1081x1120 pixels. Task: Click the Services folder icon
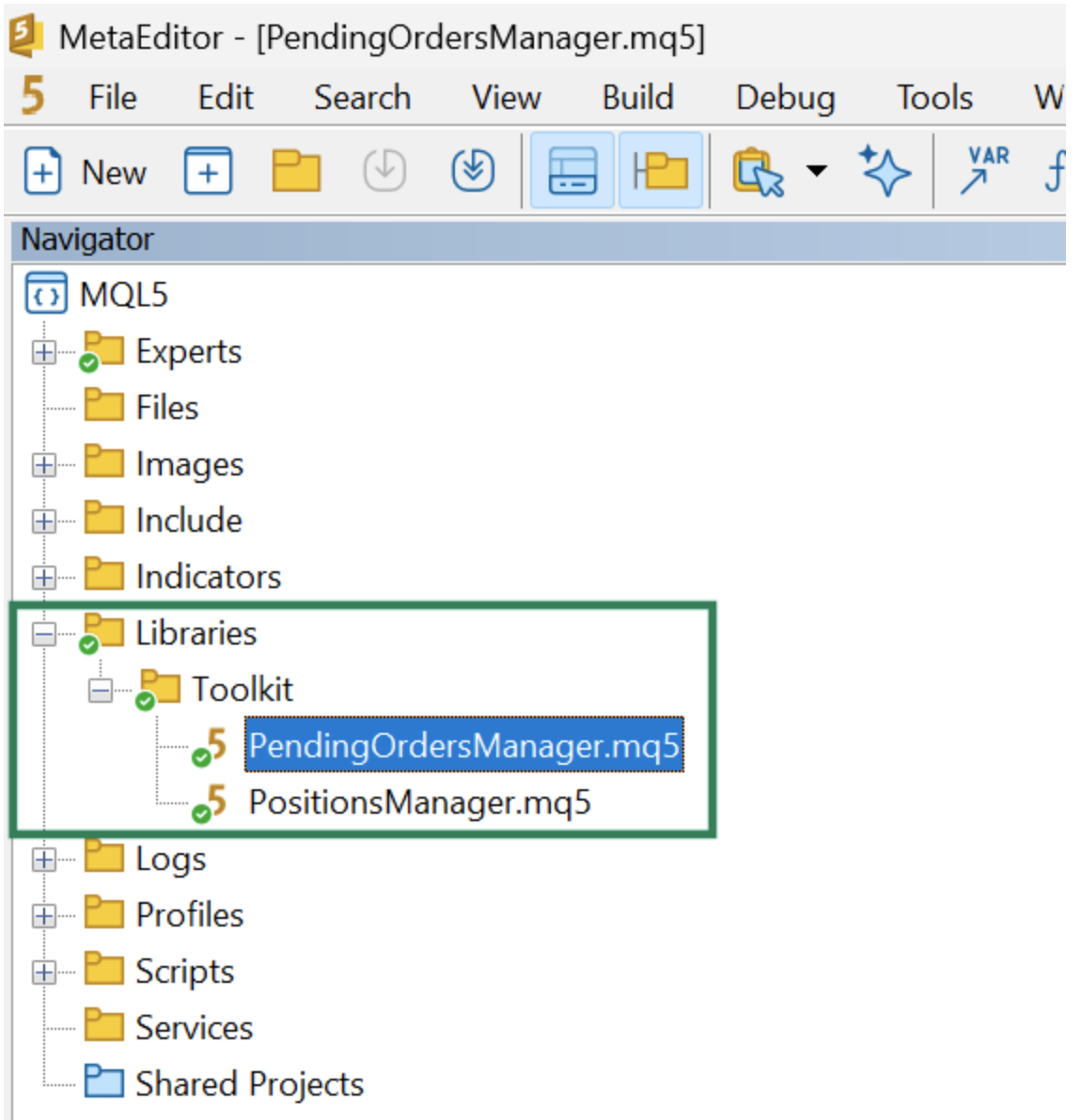coord(103,1025)
